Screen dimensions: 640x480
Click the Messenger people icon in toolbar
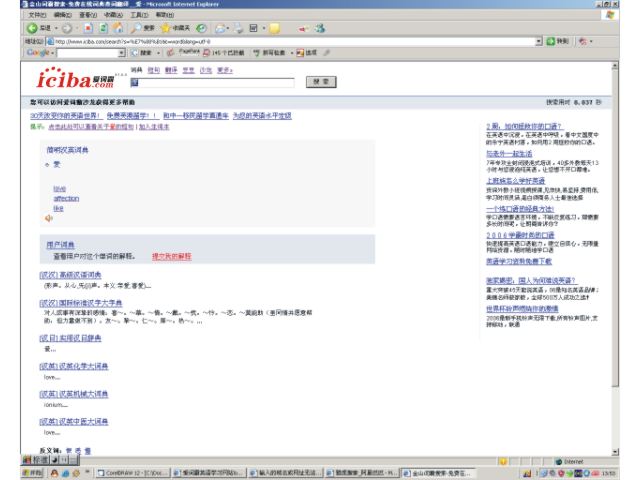[320, 28]
